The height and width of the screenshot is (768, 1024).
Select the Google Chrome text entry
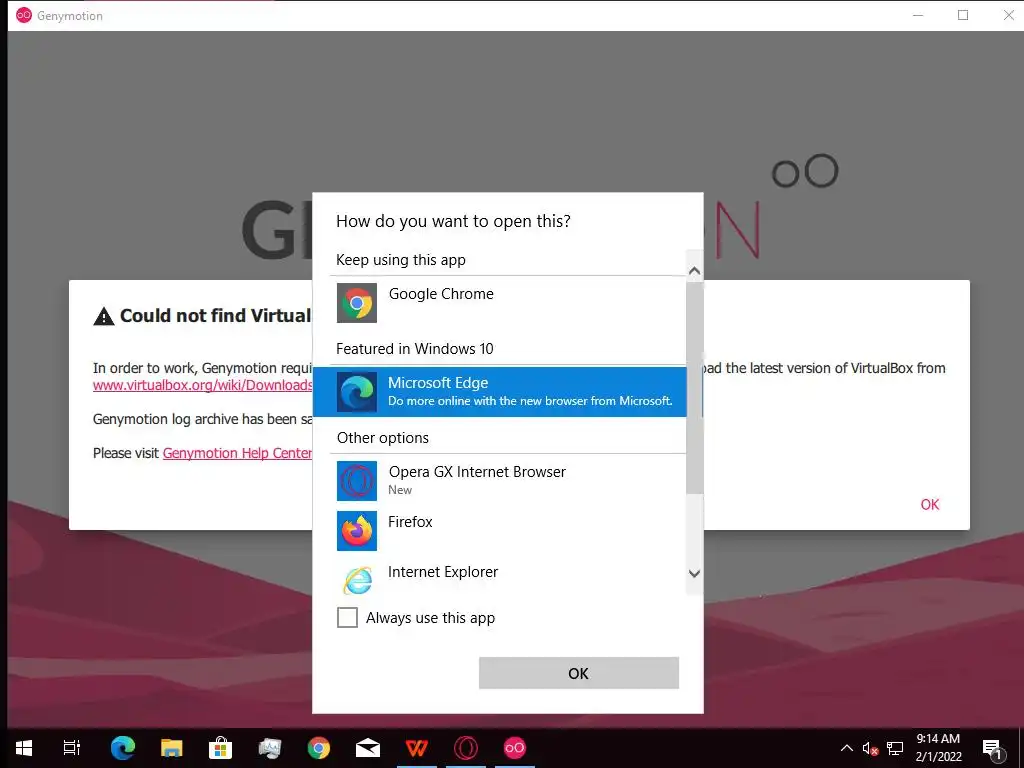(x=441, y=294)
